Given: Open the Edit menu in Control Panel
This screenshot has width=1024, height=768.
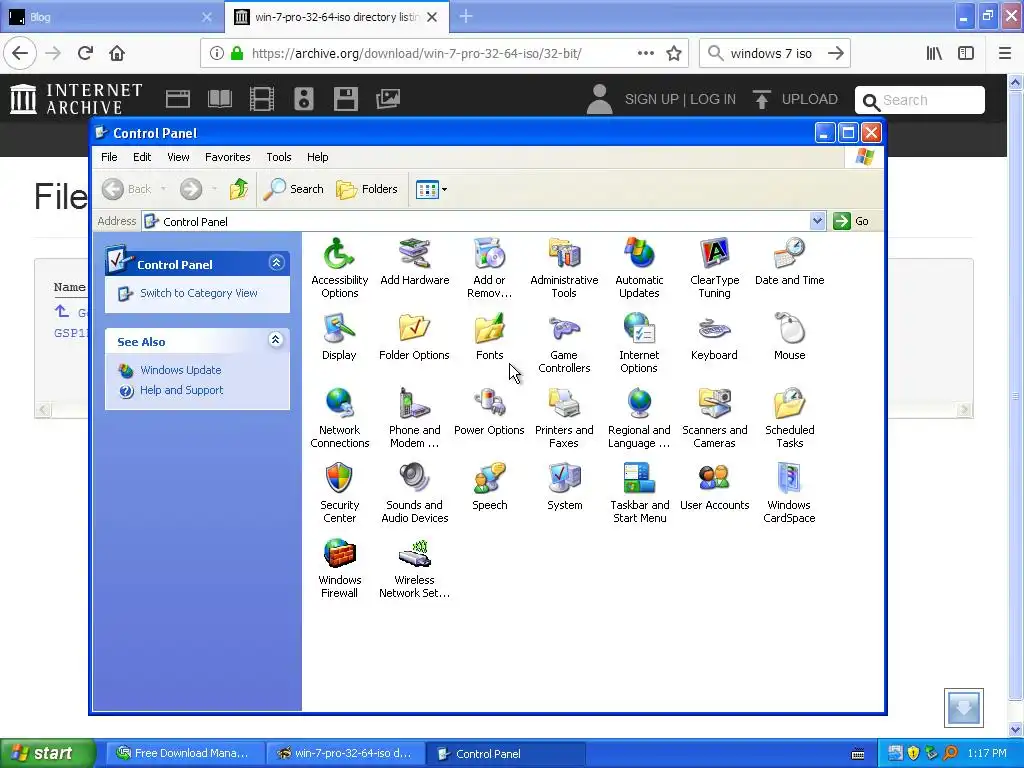Looking at the screenshot, I should (x=142, y=157).
